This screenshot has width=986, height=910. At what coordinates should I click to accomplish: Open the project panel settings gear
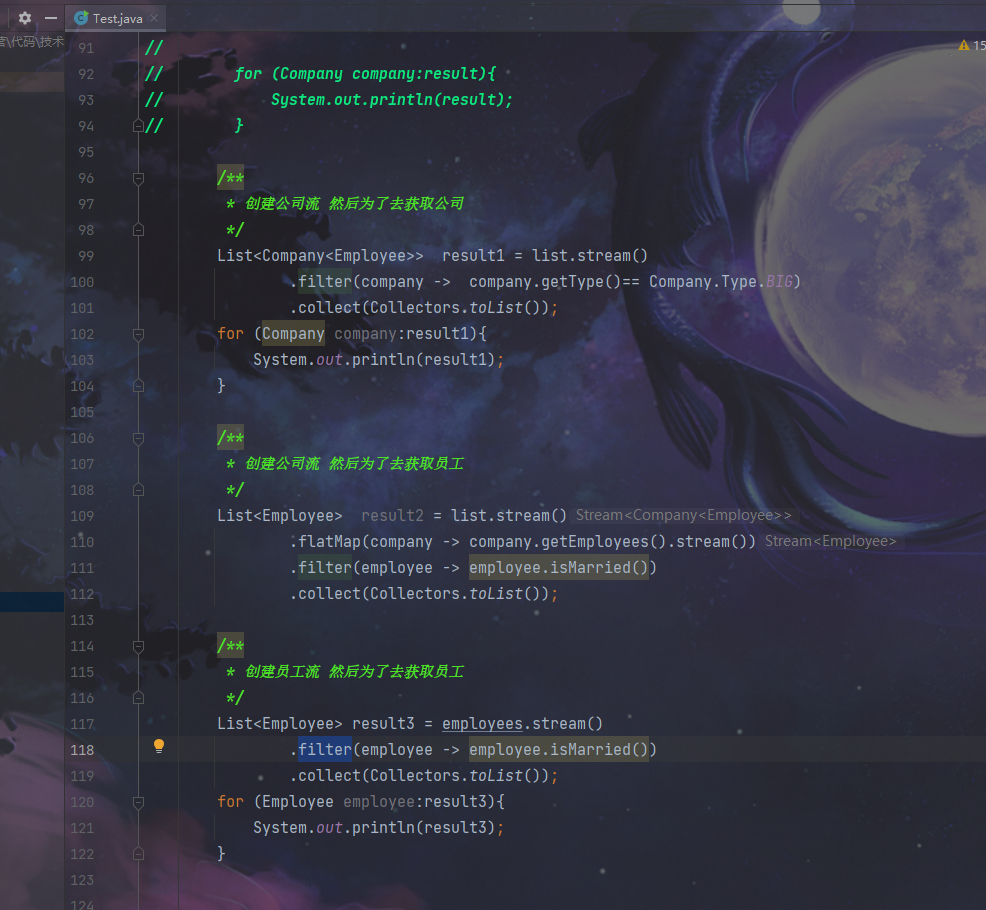(25, 18)
